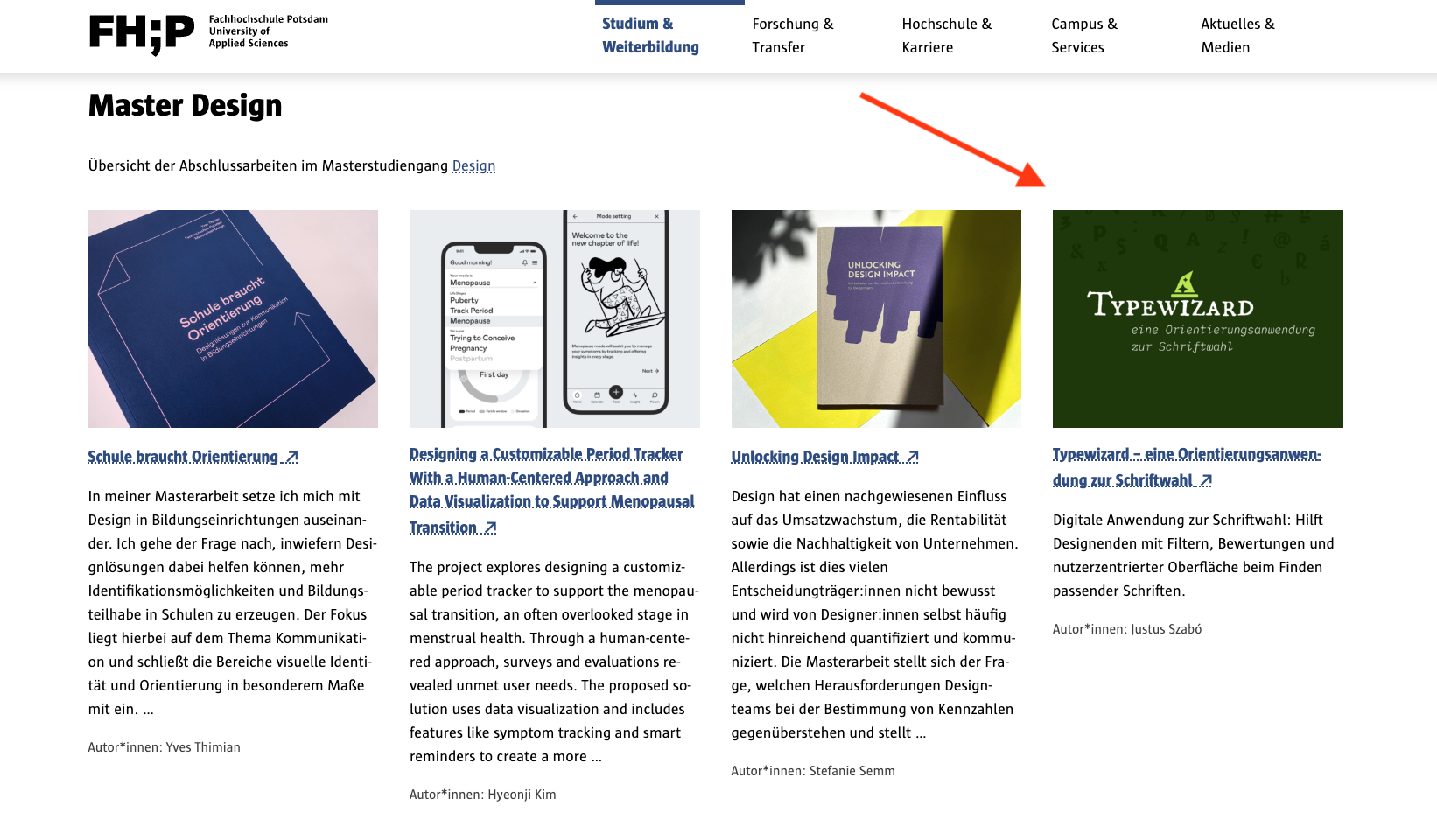Open the Studium & Weiterbildung menu
Image resolution: width=1437 pixels, height=840 pixels.
[x=650, y=36]
